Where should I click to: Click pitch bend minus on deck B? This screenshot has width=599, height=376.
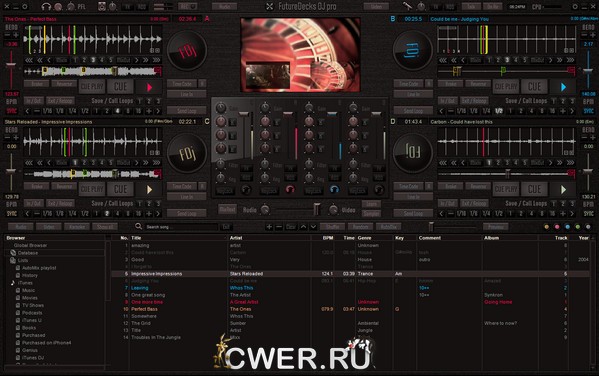[585, 35]
